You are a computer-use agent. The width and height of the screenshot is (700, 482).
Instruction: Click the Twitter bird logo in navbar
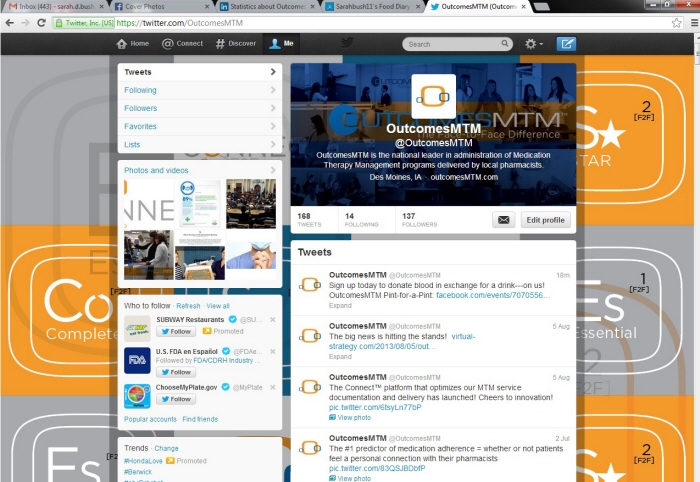pos(347,43)
